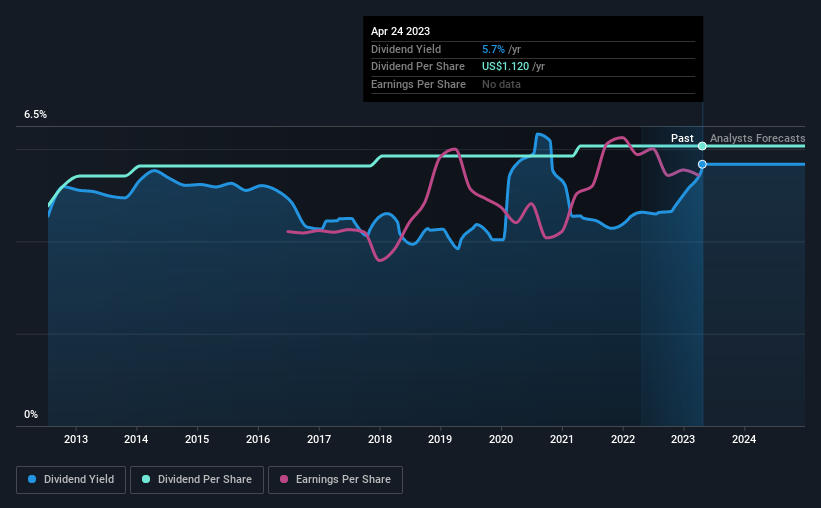The width and height of the screenshot is (821, 508).
Task: Click the US$1.120 dividend per share value
Action: 505,67
